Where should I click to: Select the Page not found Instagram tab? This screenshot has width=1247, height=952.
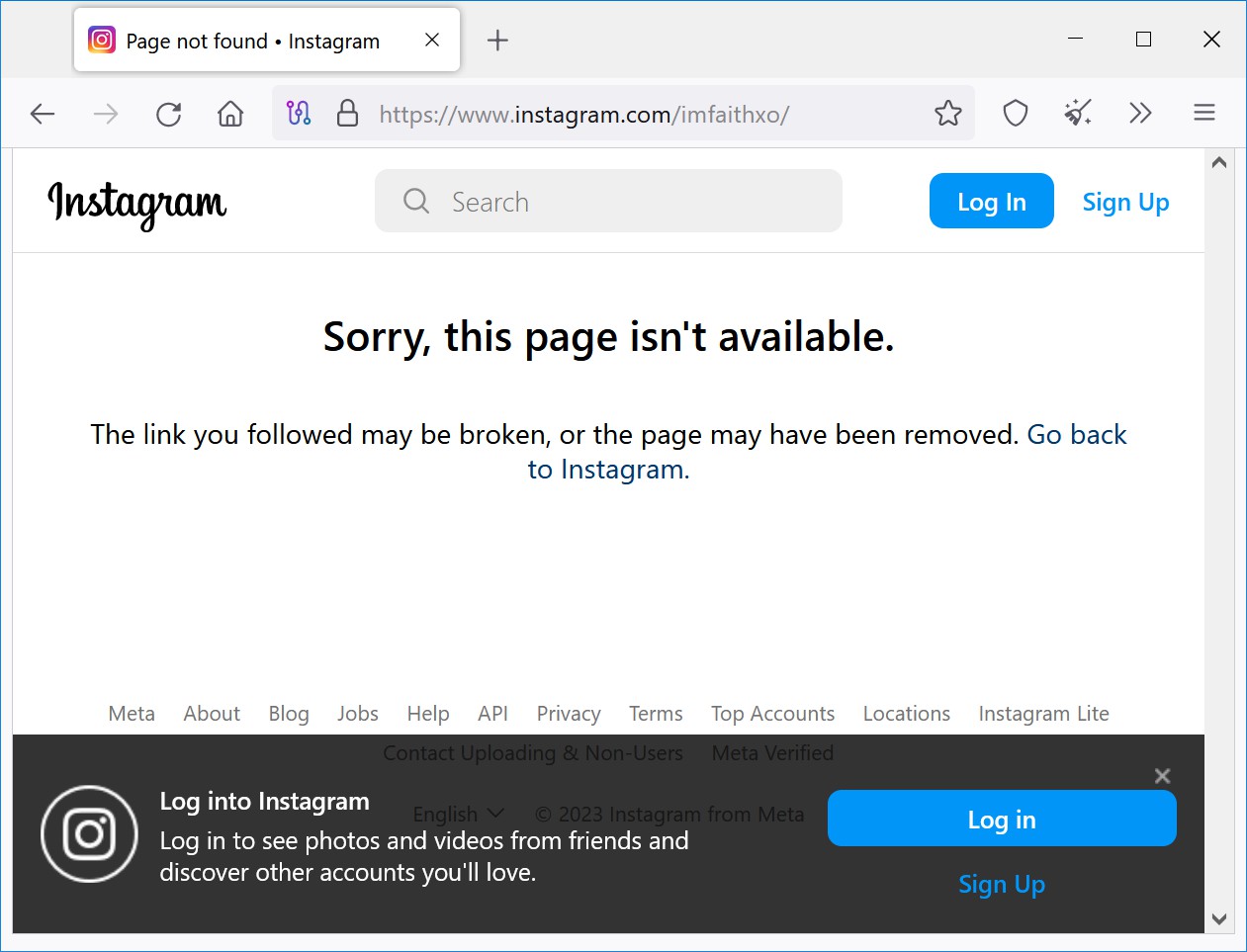coord(267,40)
